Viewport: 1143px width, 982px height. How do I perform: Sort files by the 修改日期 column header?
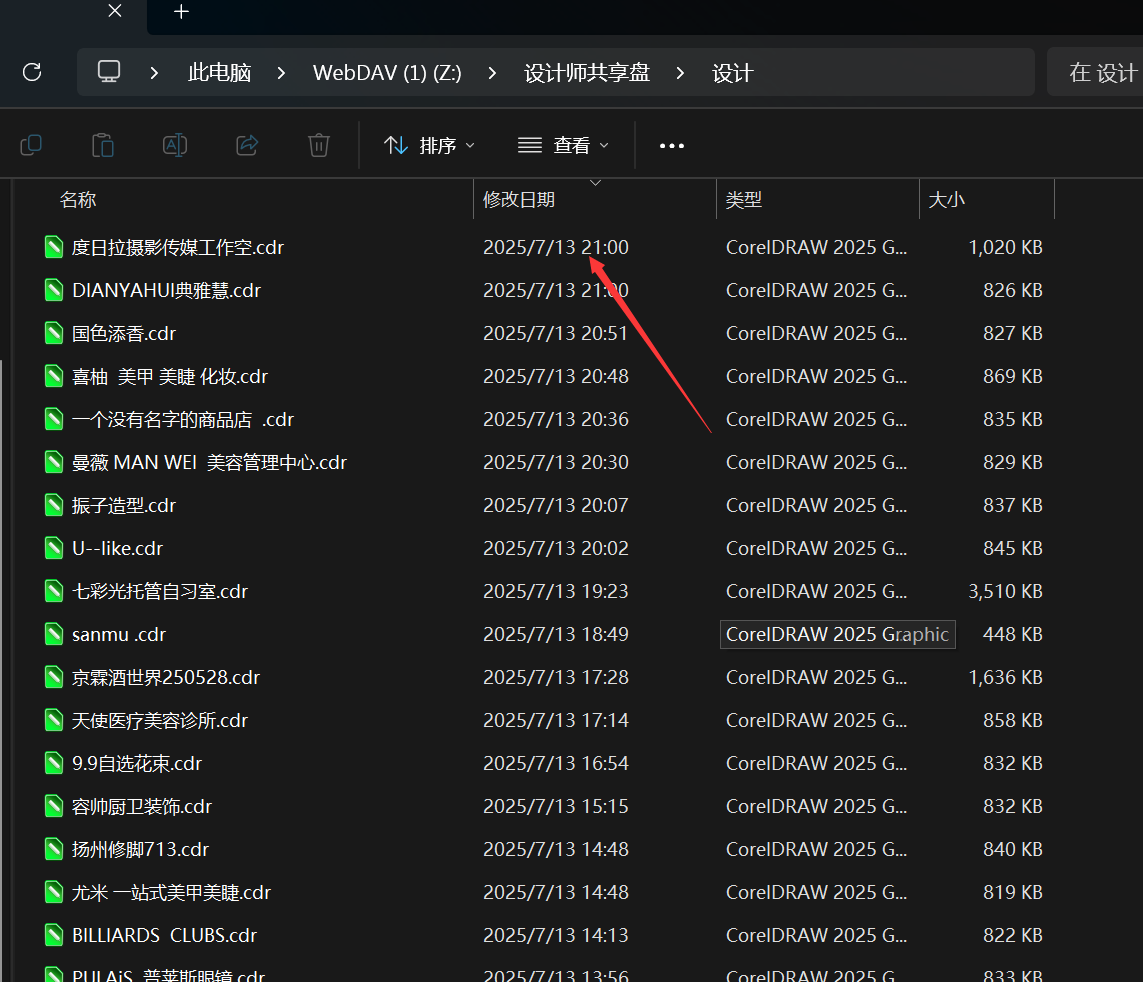pos(519,200)
